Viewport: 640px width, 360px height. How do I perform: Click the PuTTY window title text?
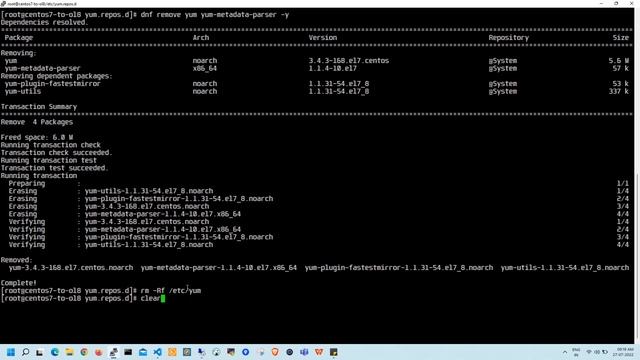42,4
